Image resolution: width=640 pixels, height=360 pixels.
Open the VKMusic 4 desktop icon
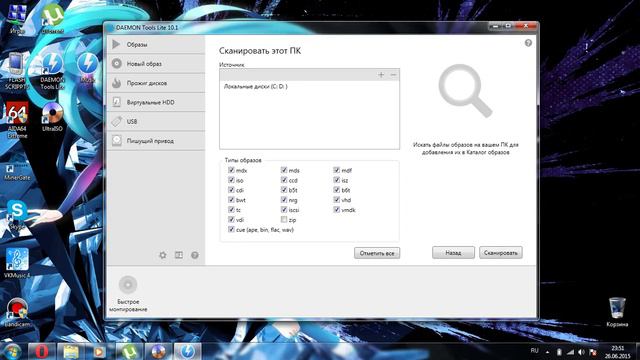pos(17,263)
